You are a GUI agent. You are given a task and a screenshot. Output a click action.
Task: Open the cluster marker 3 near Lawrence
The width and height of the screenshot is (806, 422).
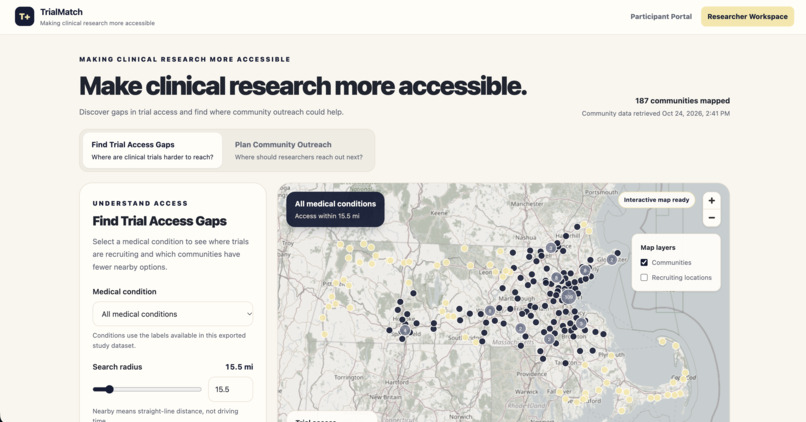click(551, 248)
